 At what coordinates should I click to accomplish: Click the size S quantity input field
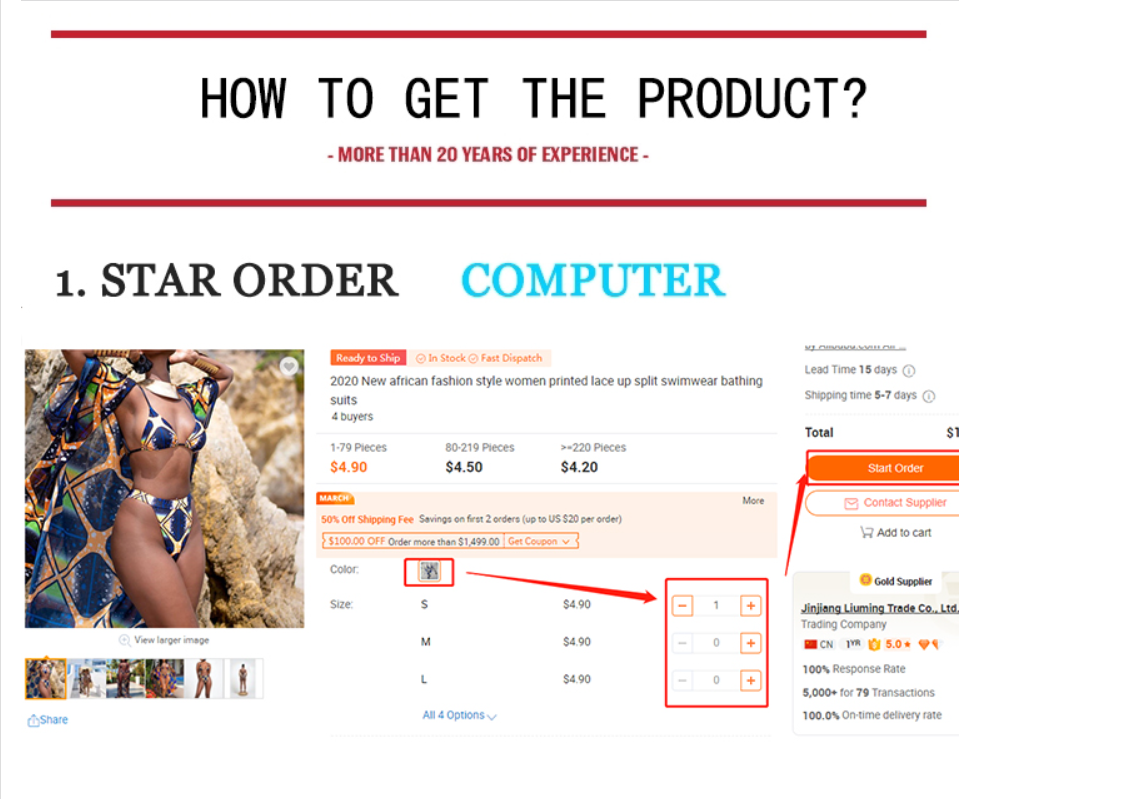point(716,606)
